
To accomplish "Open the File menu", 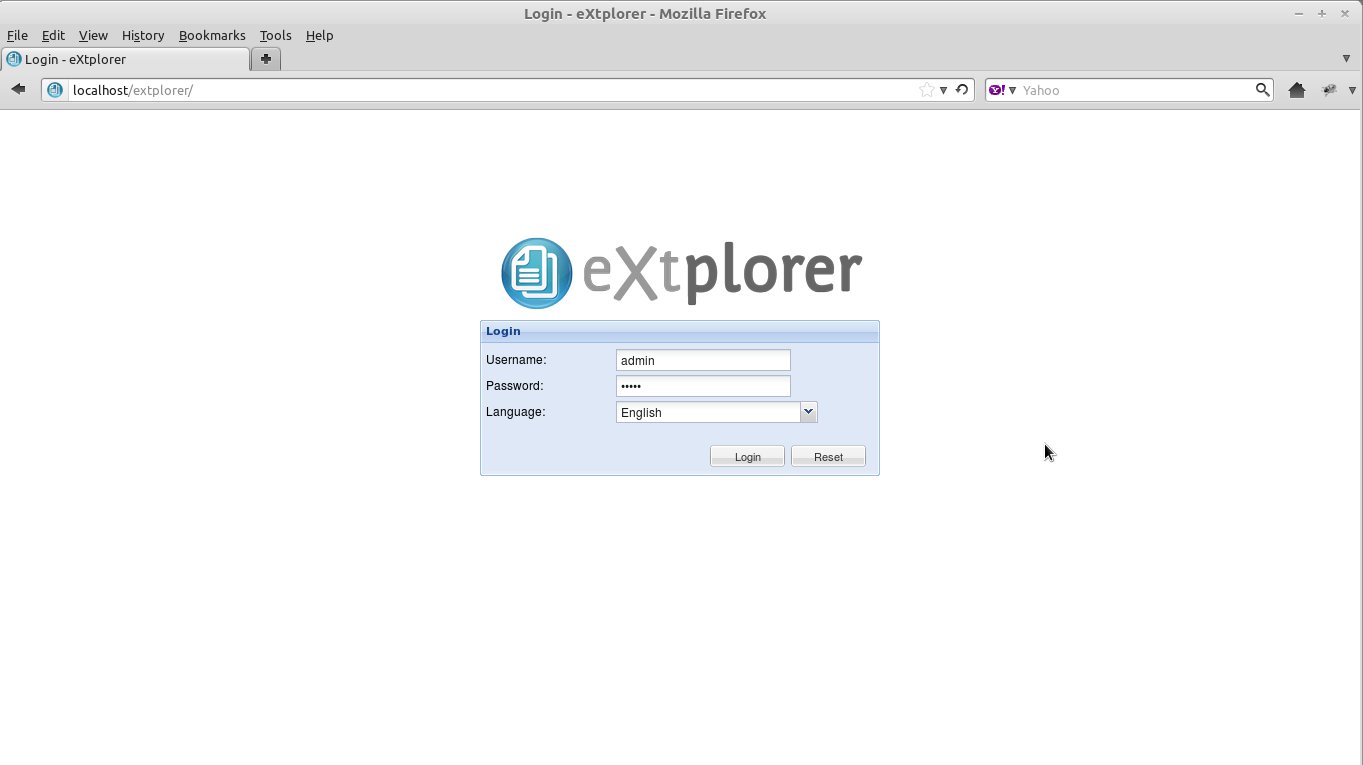I will tap(17, 35).
